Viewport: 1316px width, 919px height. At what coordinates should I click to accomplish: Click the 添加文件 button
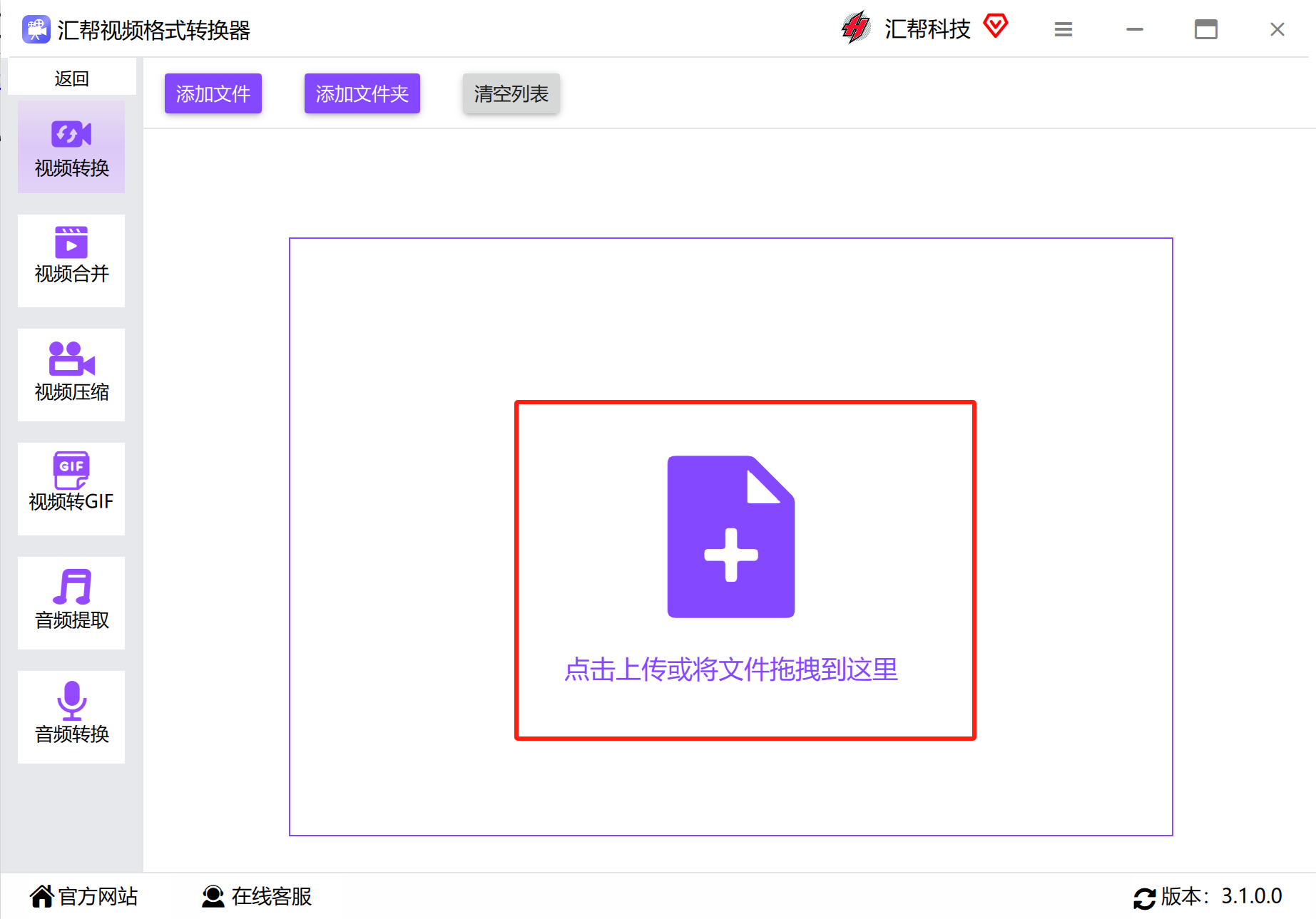tap(213, 93)
